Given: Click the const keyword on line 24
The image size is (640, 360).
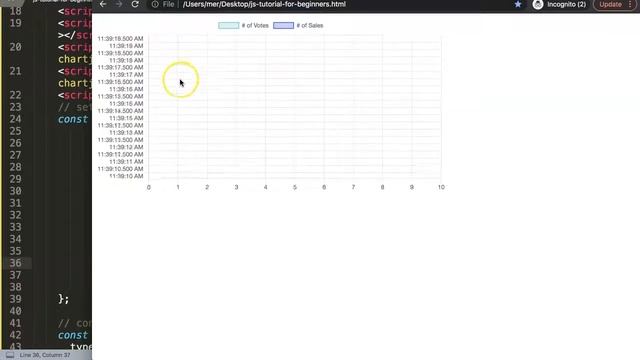Looking at the screenshot, I should tap(73, 119).
